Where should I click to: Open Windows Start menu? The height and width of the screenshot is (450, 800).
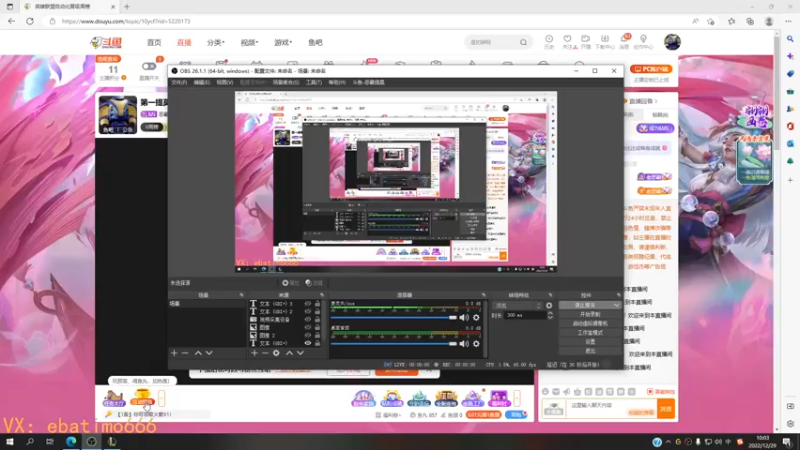[10, 441]
